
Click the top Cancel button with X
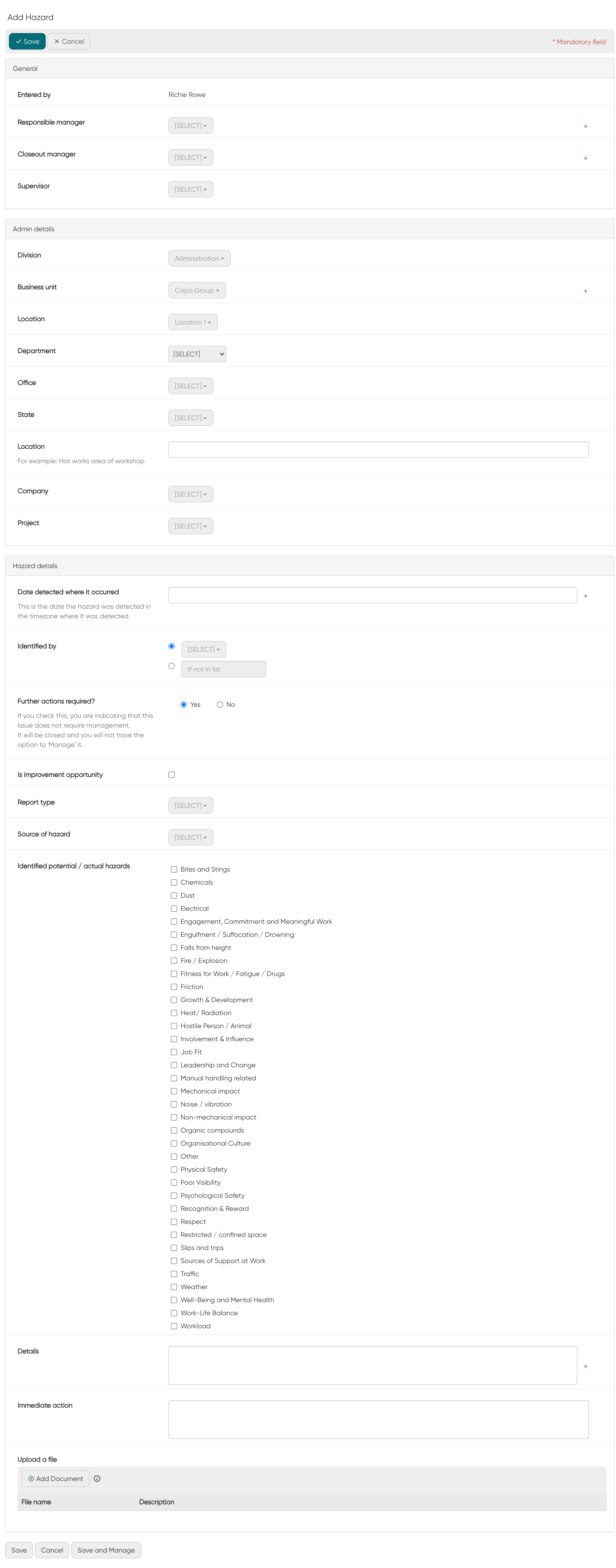point(69,41)
